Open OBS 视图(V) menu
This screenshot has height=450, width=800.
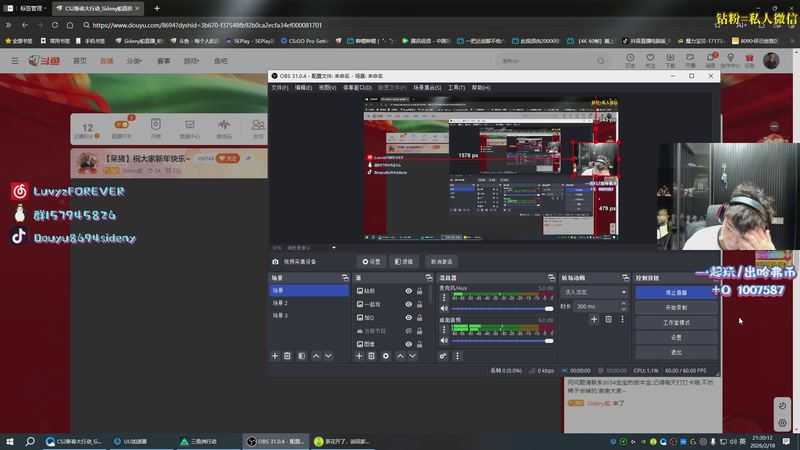point(327,88)
